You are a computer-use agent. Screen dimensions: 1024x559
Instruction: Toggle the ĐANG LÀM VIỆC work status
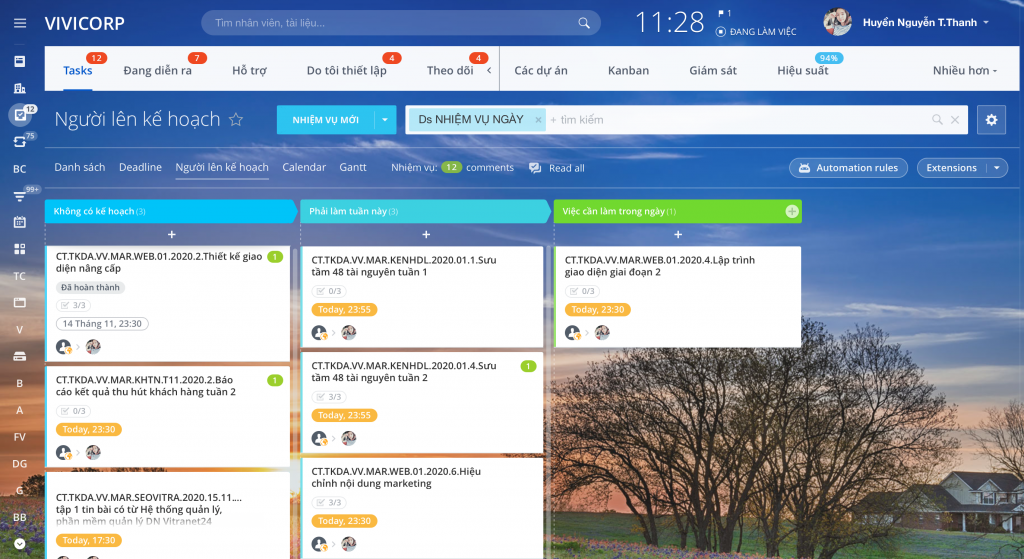pyautogui.click(x=756, y=31)
